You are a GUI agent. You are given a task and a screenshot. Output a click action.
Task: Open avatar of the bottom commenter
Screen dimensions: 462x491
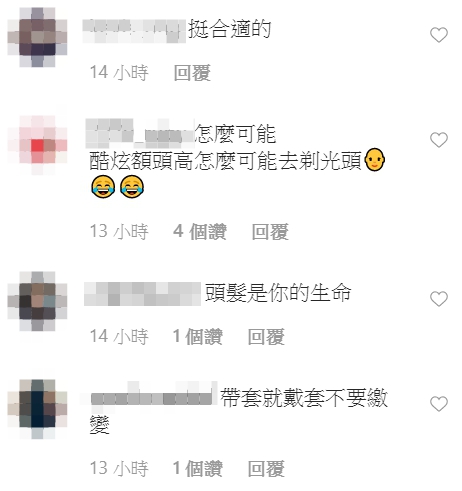pos(37,409)
